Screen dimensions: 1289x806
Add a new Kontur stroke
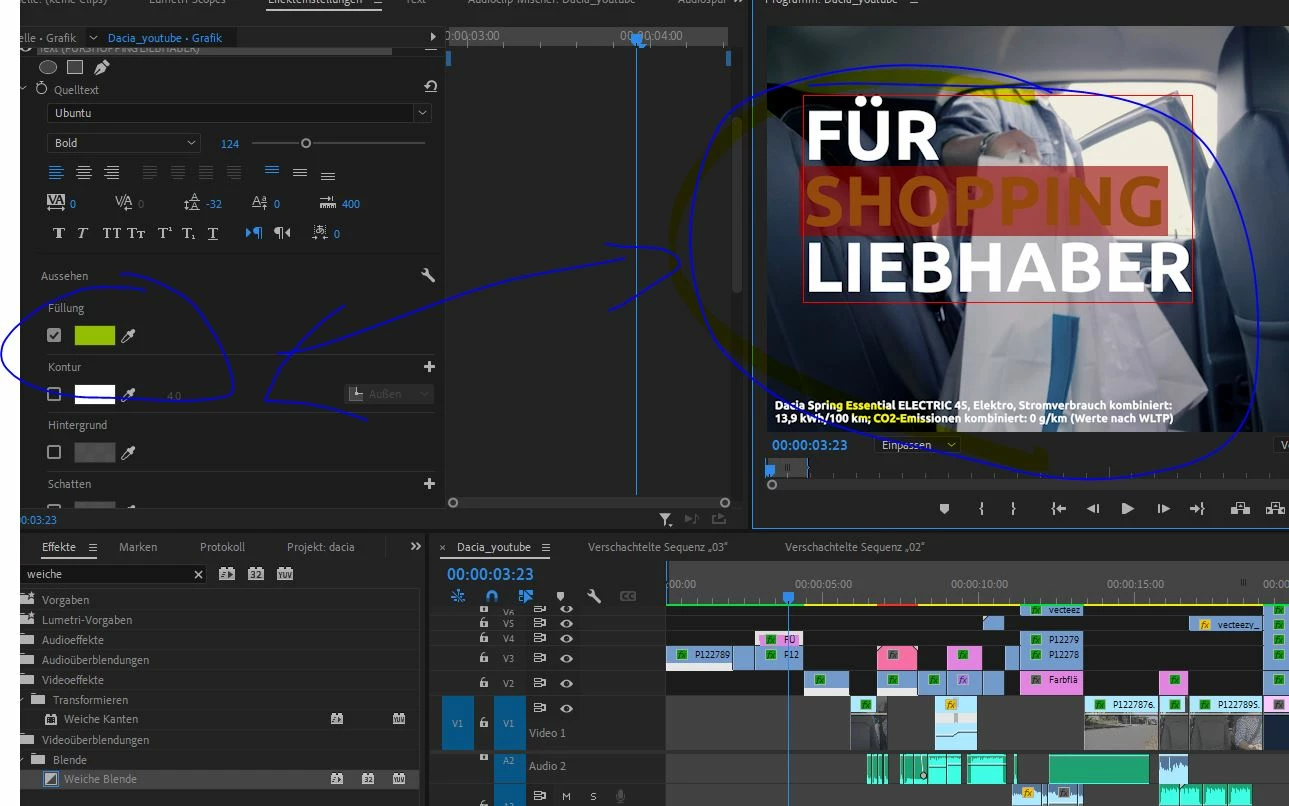pyautogui.click(x=430, y=367)
